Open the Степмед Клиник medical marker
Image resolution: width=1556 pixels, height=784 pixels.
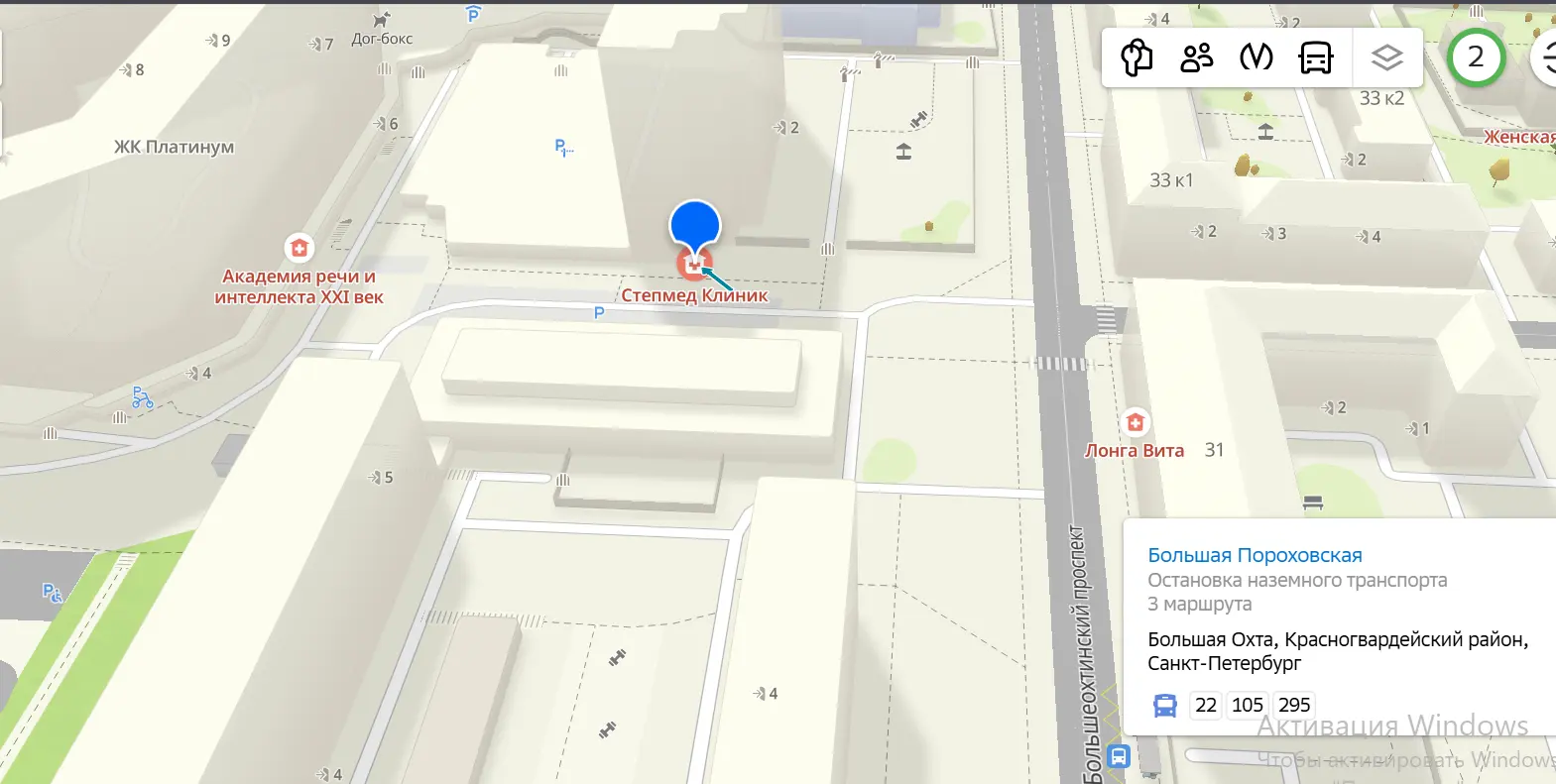tap(691, 264)
